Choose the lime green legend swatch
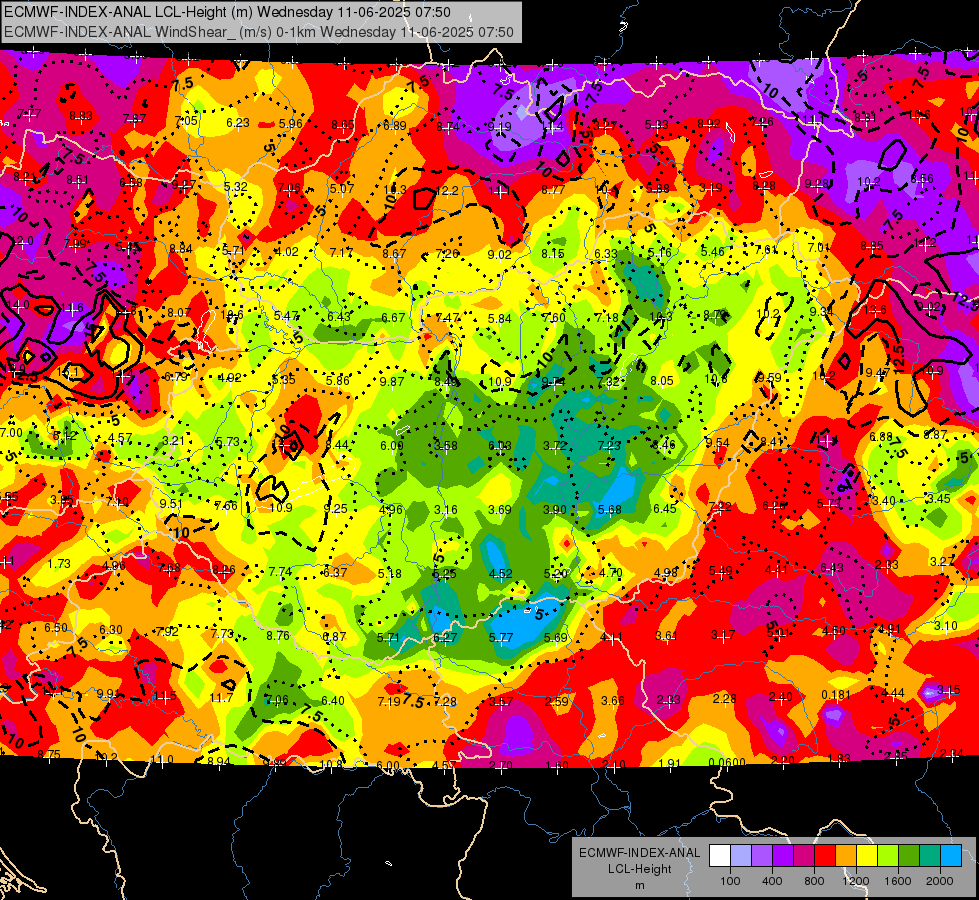This screenshot has width=979, height=900. (x=888, y=856)
